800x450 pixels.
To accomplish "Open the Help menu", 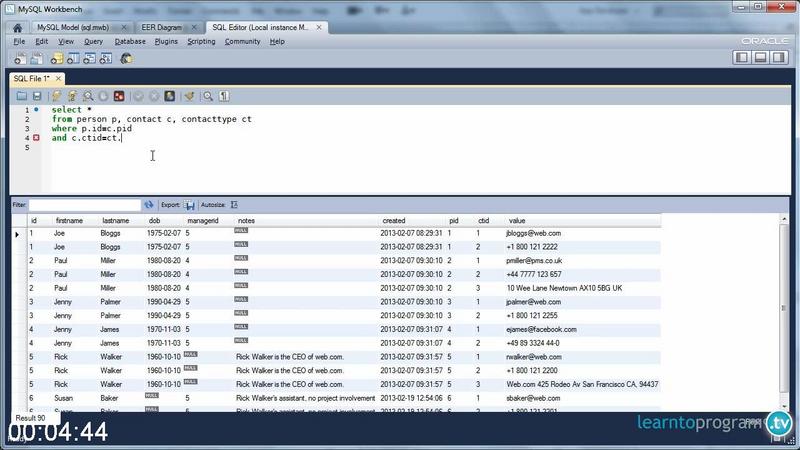I will (x=277, y=41).
